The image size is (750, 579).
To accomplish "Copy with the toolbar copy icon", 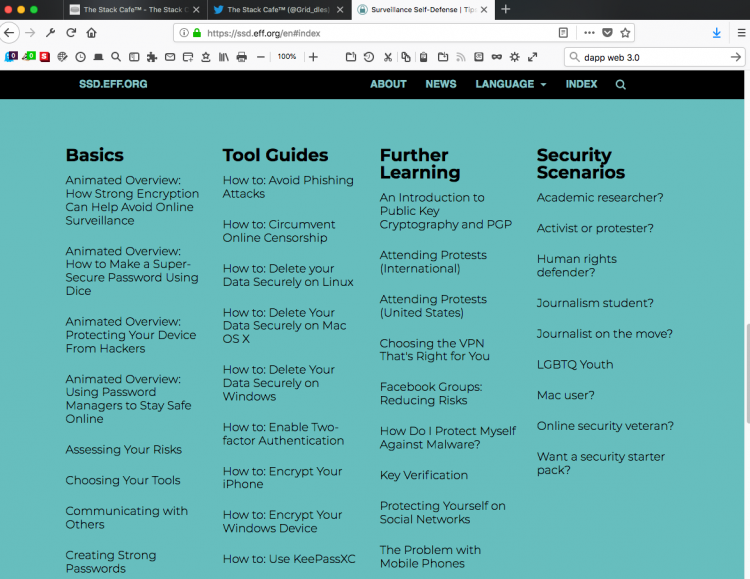I will coord(406,57).
